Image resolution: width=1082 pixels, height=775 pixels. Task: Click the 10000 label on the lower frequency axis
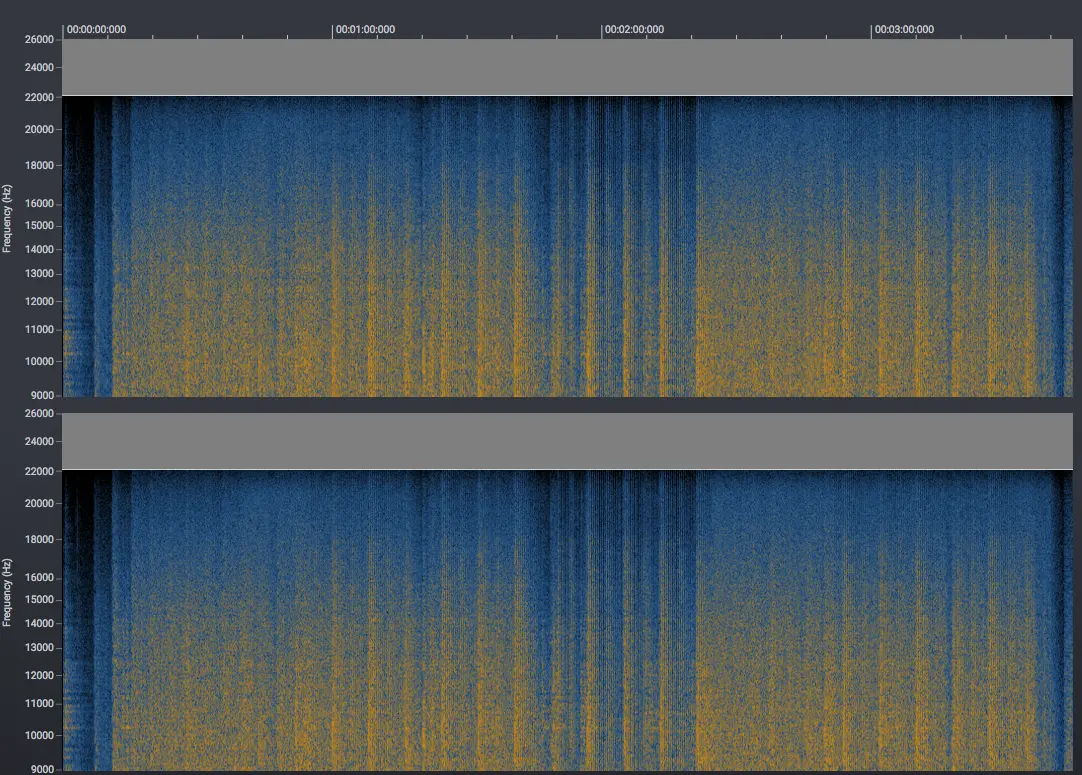[x=40, y=736]
